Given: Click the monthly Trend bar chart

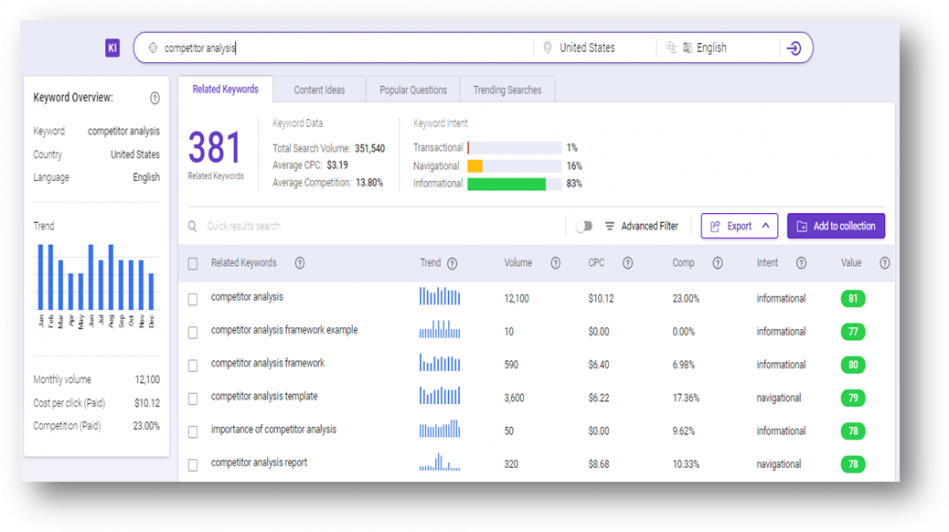Looking at the screenshot, I should tap(96, 286).
